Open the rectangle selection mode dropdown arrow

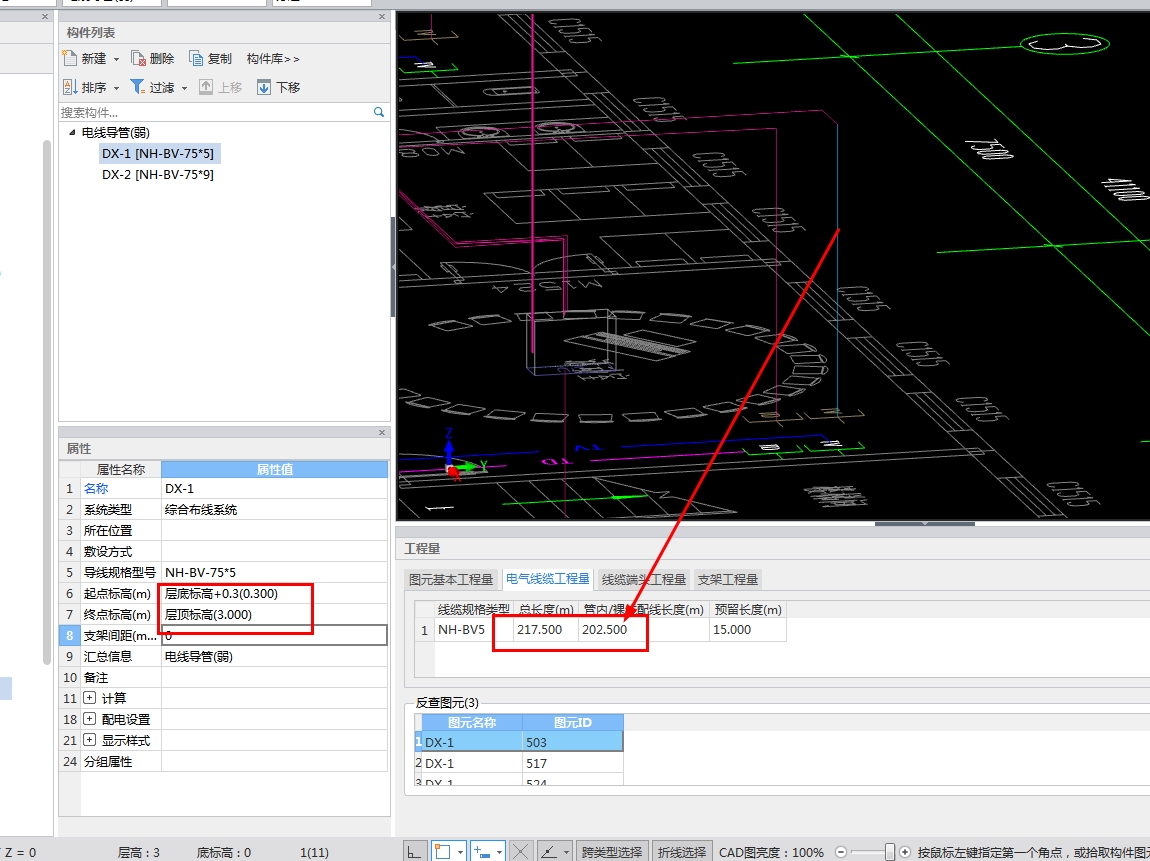[x=460, y=852]
